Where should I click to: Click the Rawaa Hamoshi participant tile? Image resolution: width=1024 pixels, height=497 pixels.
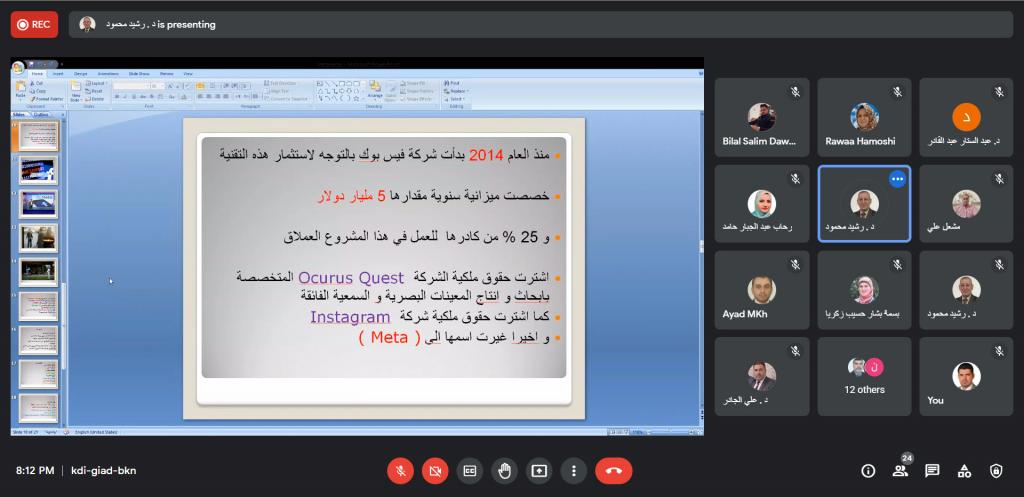coord(864,118)
